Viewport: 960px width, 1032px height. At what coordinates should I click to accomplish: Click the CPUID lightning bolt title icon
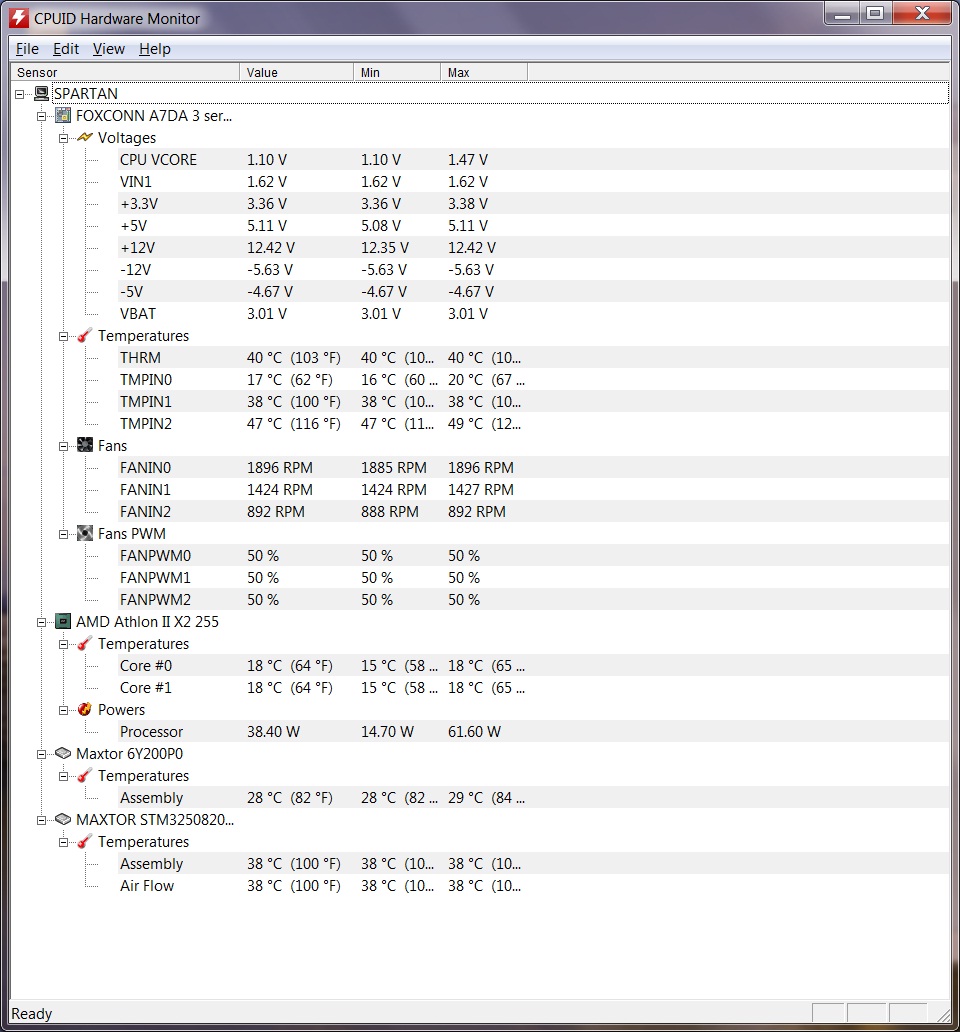pyautogui.click(x=19, y=18)
